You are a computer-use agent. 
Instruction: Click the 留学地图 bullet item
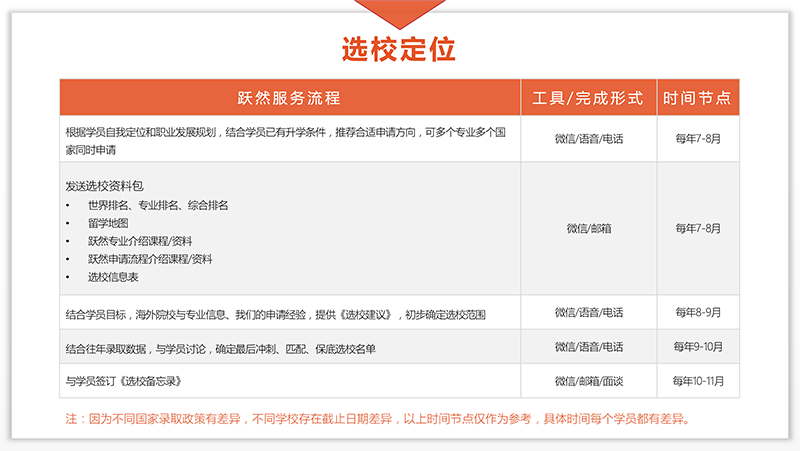(108, 223)
